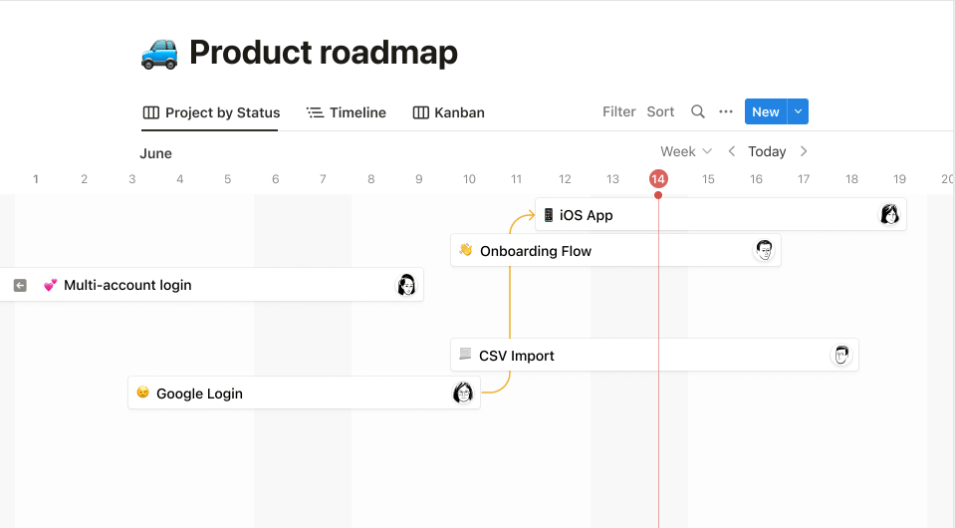Select the Project by Status tab
The image size is (955, 528).
211,113
